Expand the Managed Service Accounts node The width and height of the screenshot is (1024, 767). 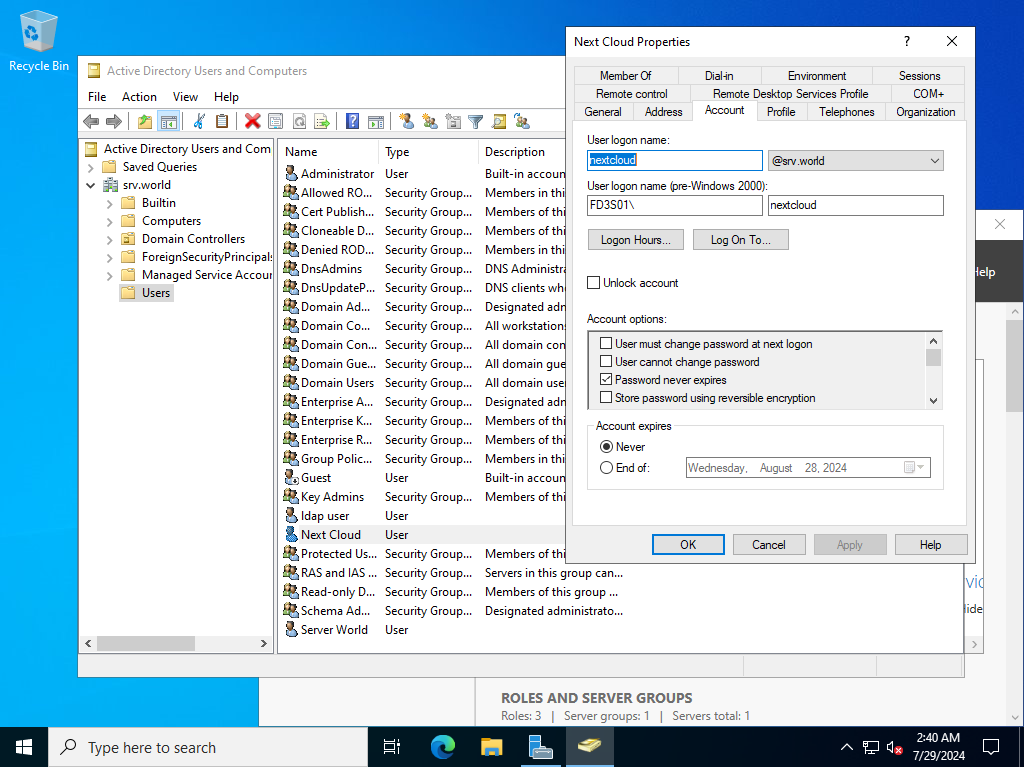click(110, 276)
